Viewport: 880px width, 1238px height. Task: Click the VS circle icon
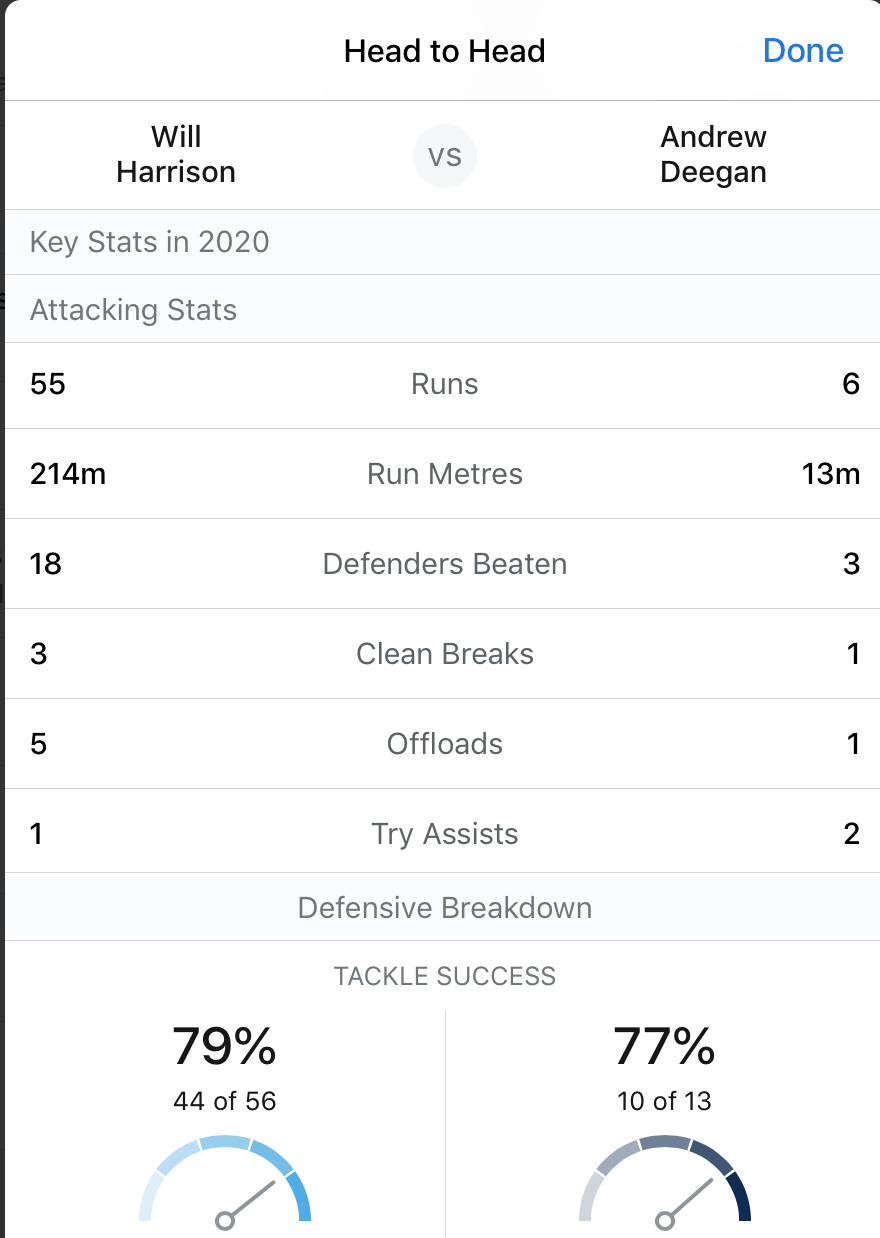[x=445, y=156]
